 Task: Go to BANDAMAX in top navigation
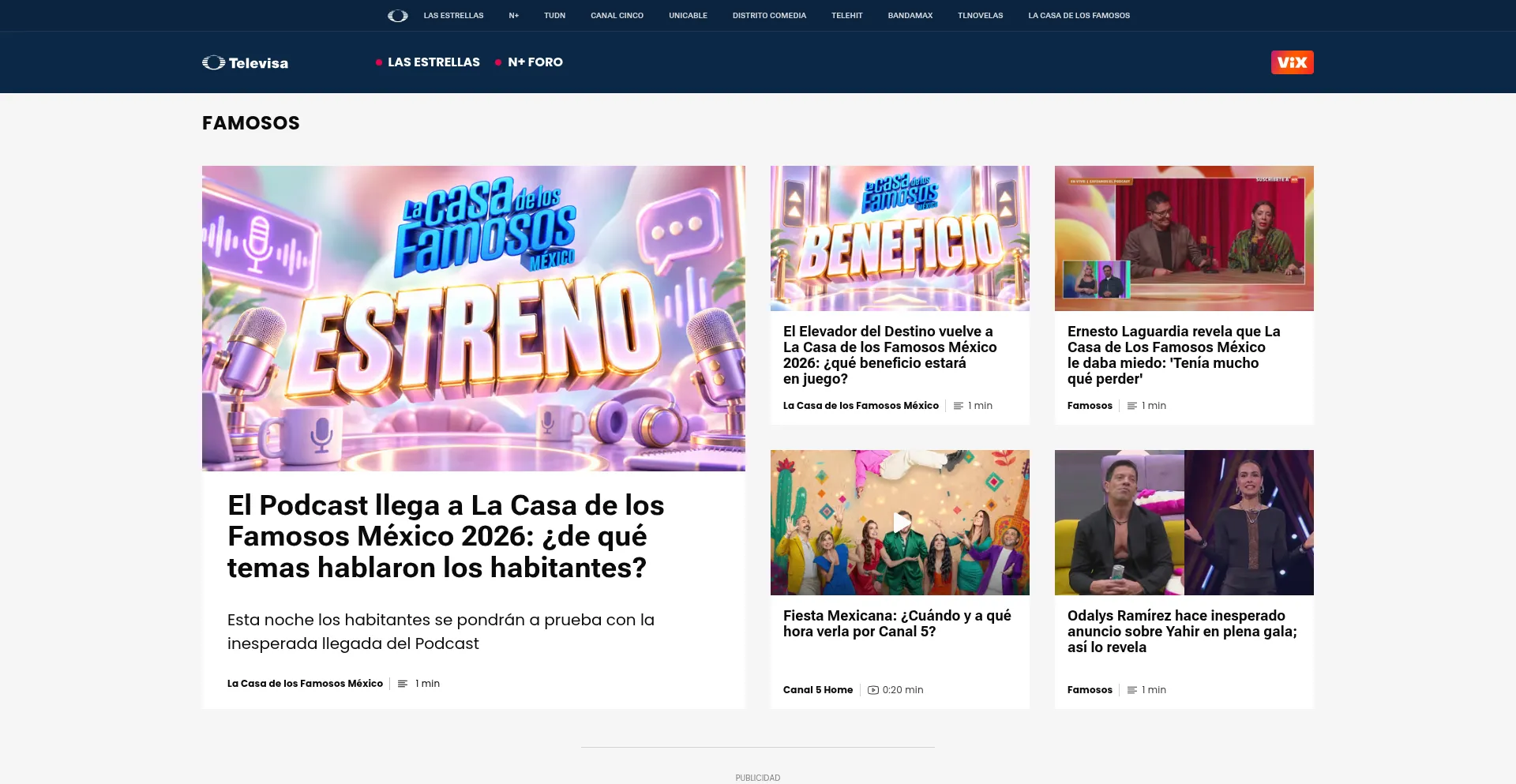[910, 16]
